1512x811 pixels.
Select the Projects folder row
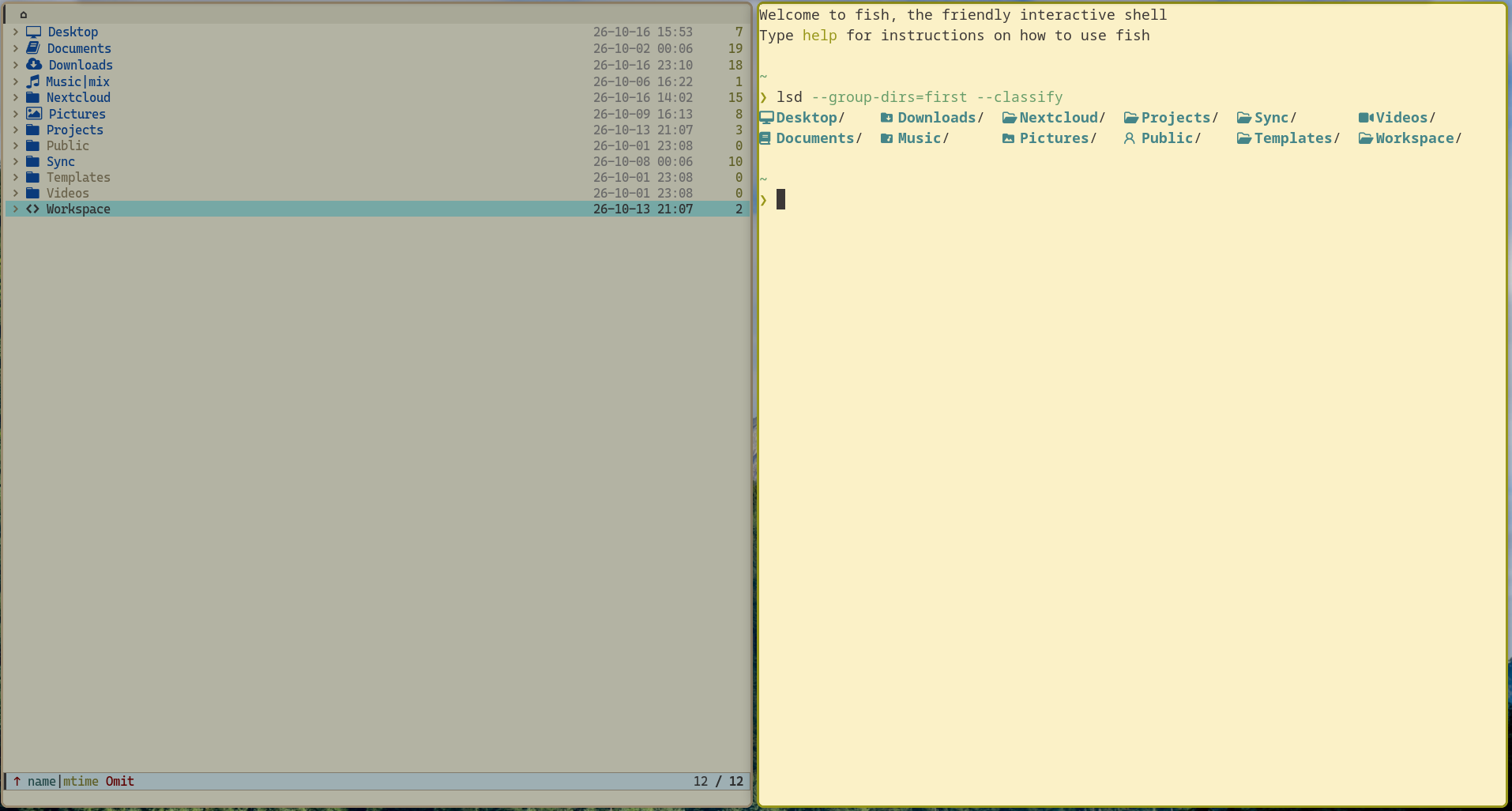point(378,130)
